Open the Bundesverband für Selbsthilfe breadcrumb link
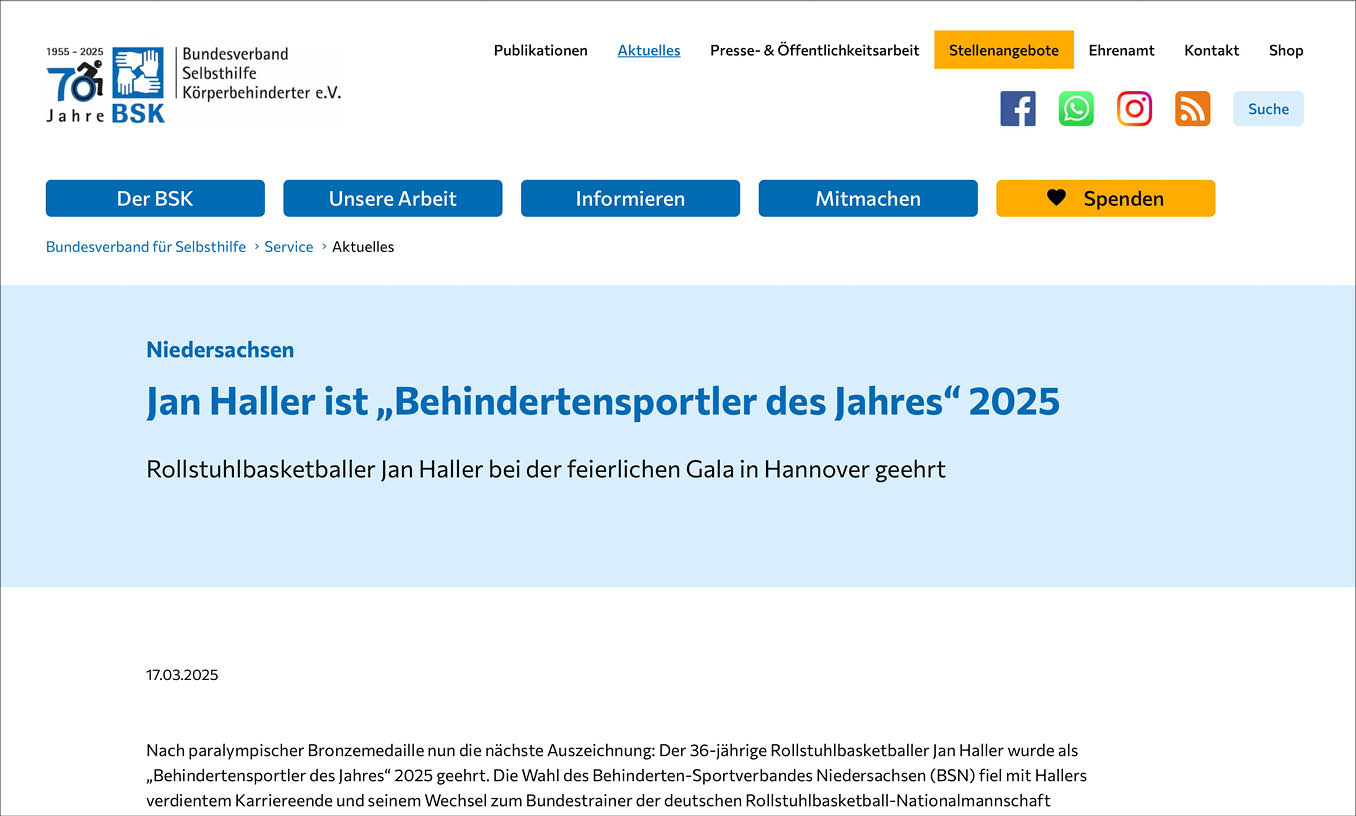The image size is (1356, 816). click(x=146, y=246)
